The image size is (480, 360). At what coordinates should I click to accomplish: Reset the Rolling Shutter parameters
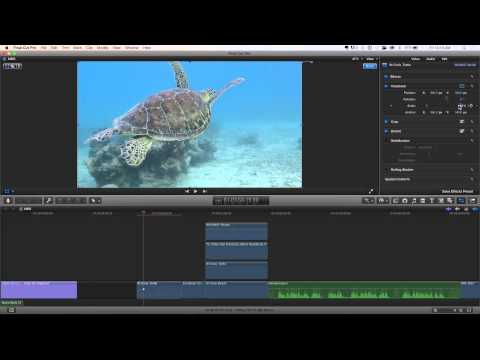472,170
